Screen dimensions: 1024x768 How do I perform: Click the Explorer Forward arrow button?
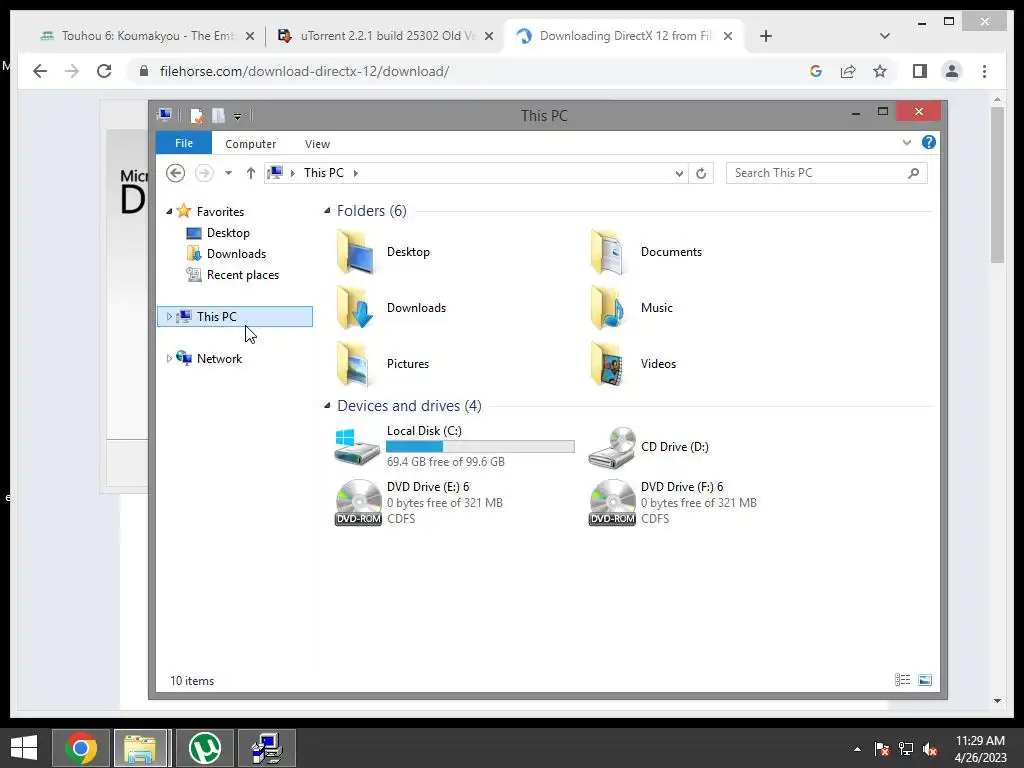pyautogui.click(x=204, y=173)
